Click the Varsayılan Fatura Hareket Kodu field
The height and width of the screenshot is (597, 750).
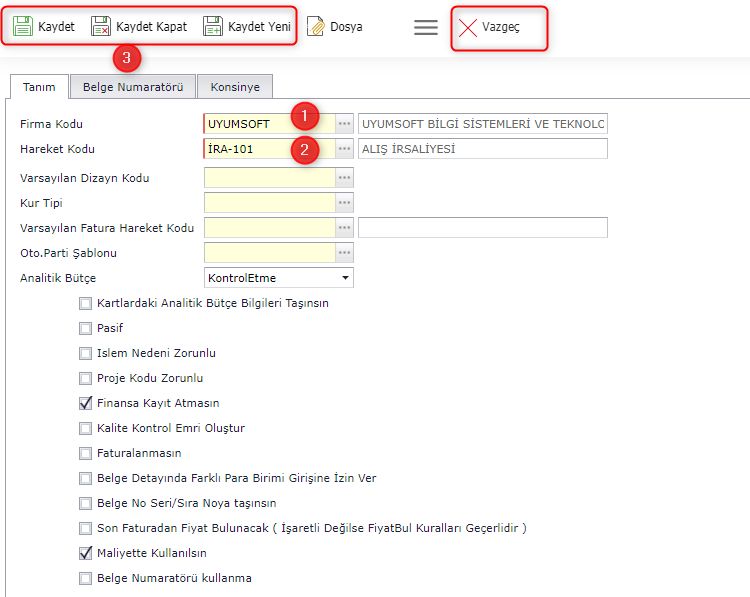(269, 228)
